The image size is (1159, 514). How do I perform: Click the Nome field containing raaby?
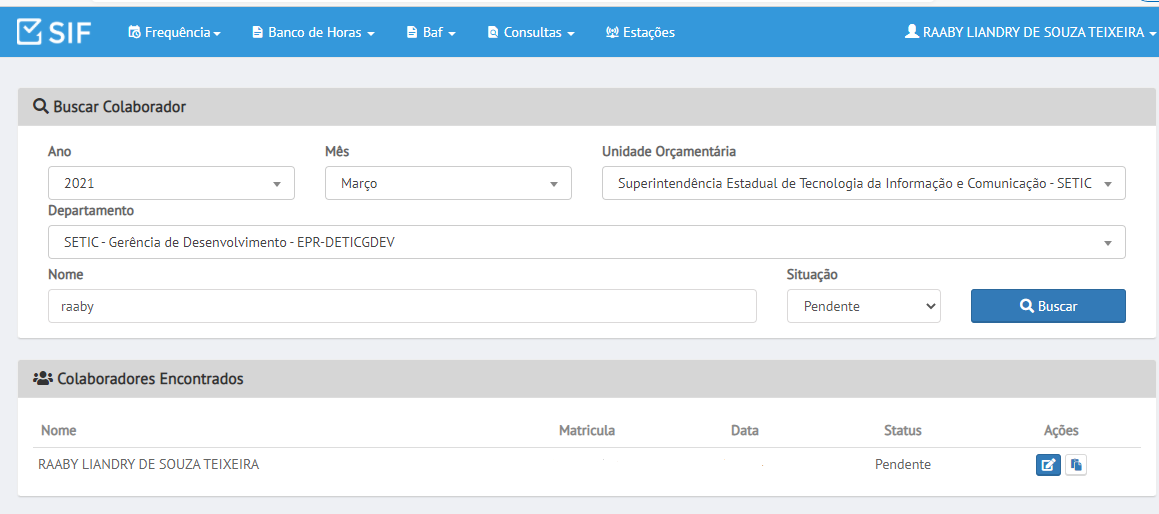[x=402, y=306]
